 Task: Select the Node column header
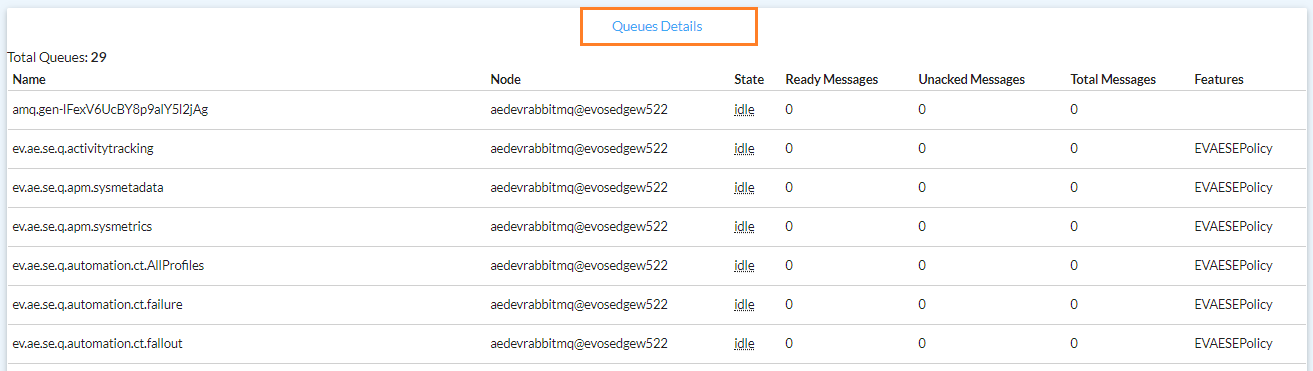pyautogui.click(x=506, y=79)
